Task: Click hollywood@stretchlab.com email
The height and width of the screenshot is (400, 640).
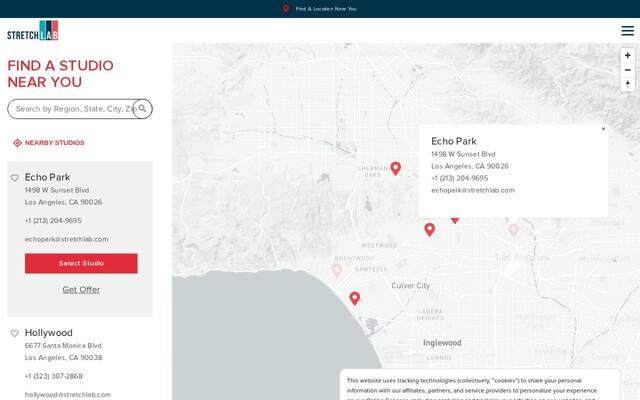Action: pos(67,395)
